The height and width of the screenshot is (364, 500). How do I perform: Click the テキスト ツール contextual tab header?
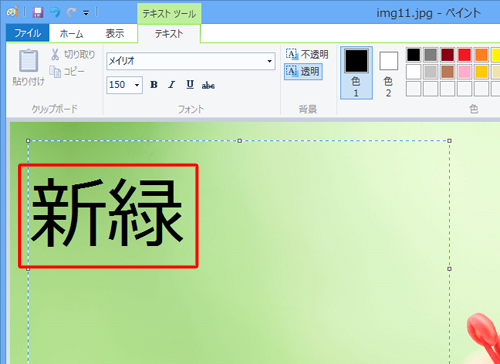169,14
